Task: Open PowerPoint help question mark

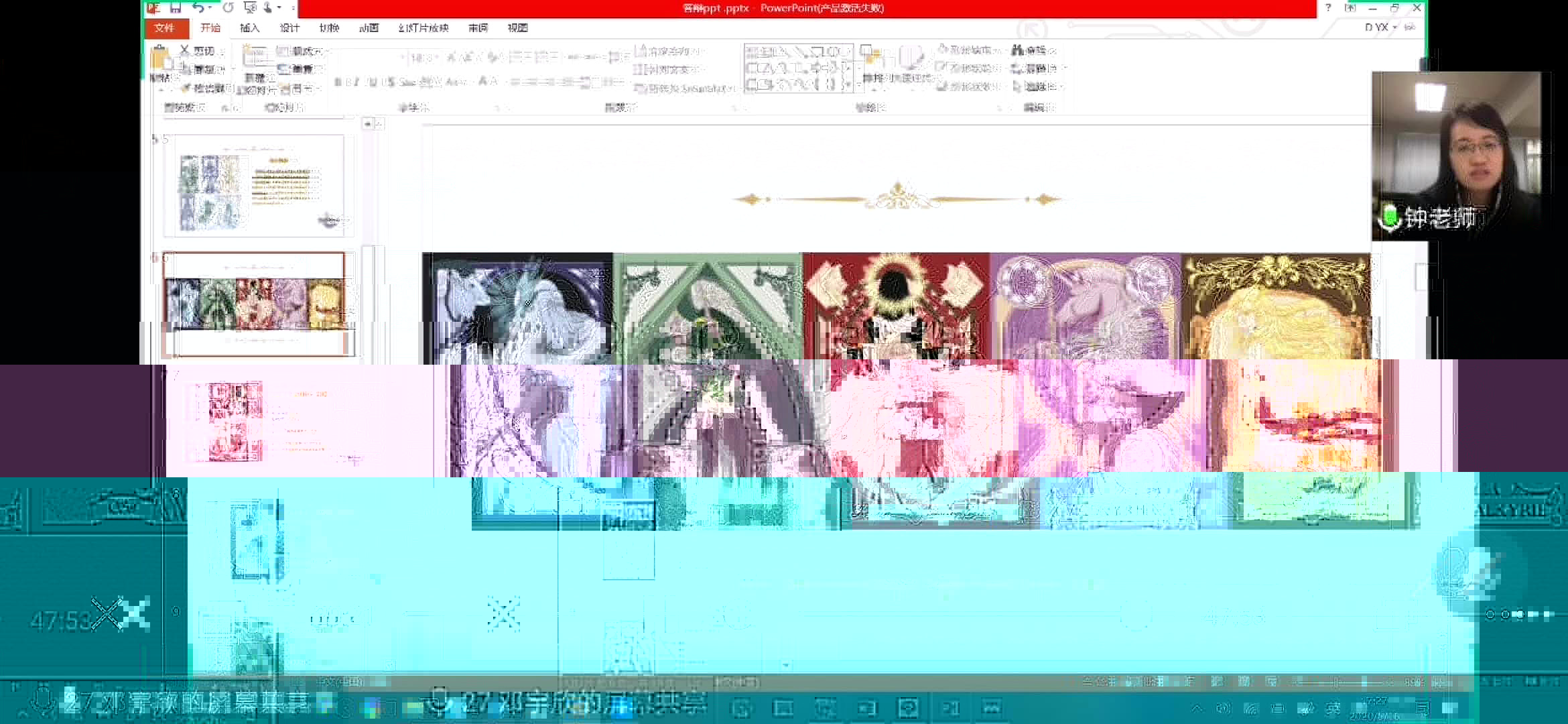Action: (x=1328, y=8)
